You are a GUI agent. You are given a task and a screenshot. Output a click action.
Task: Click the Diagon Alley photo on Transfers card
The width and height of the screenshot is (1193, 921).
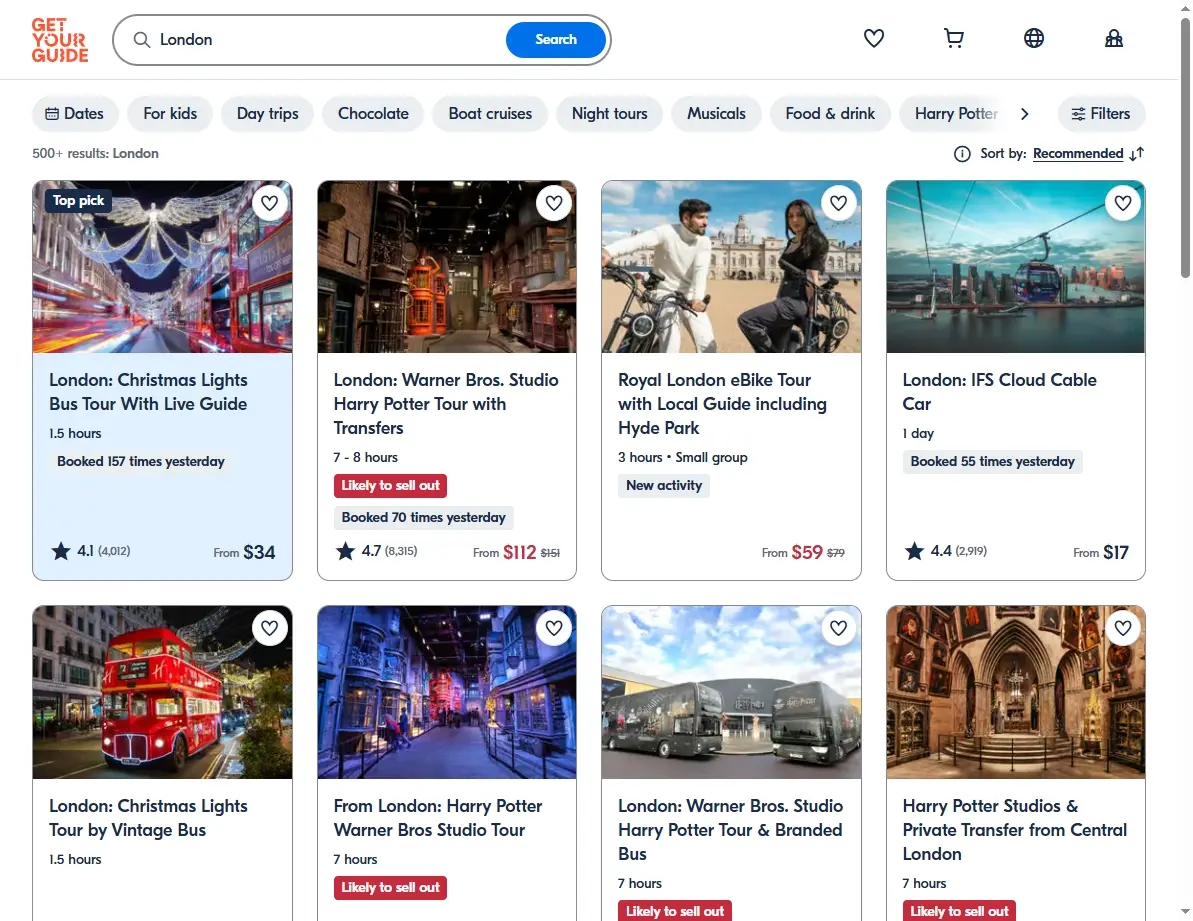447,267
